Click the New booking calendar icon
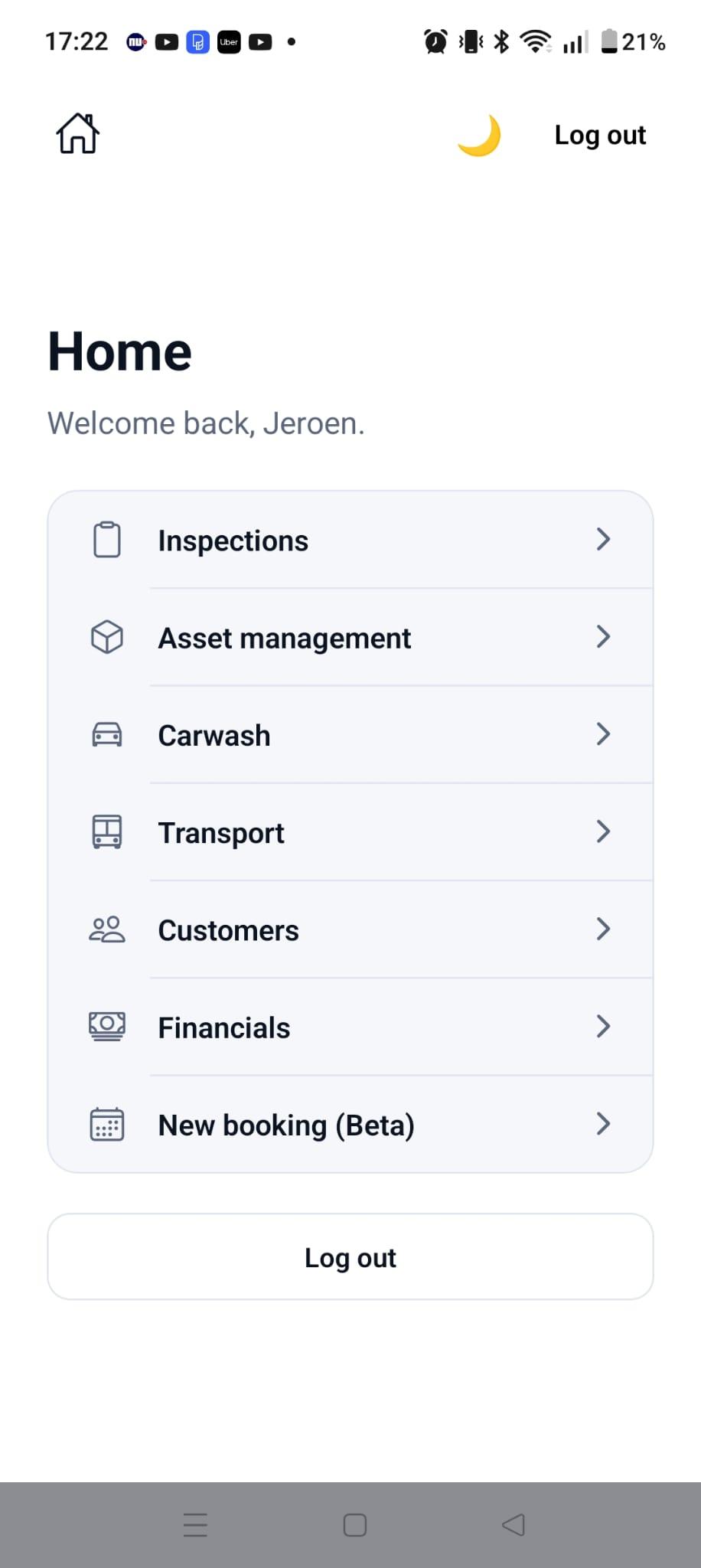Viewport: 701px width, 1568px height. (x=107, y=1124)
